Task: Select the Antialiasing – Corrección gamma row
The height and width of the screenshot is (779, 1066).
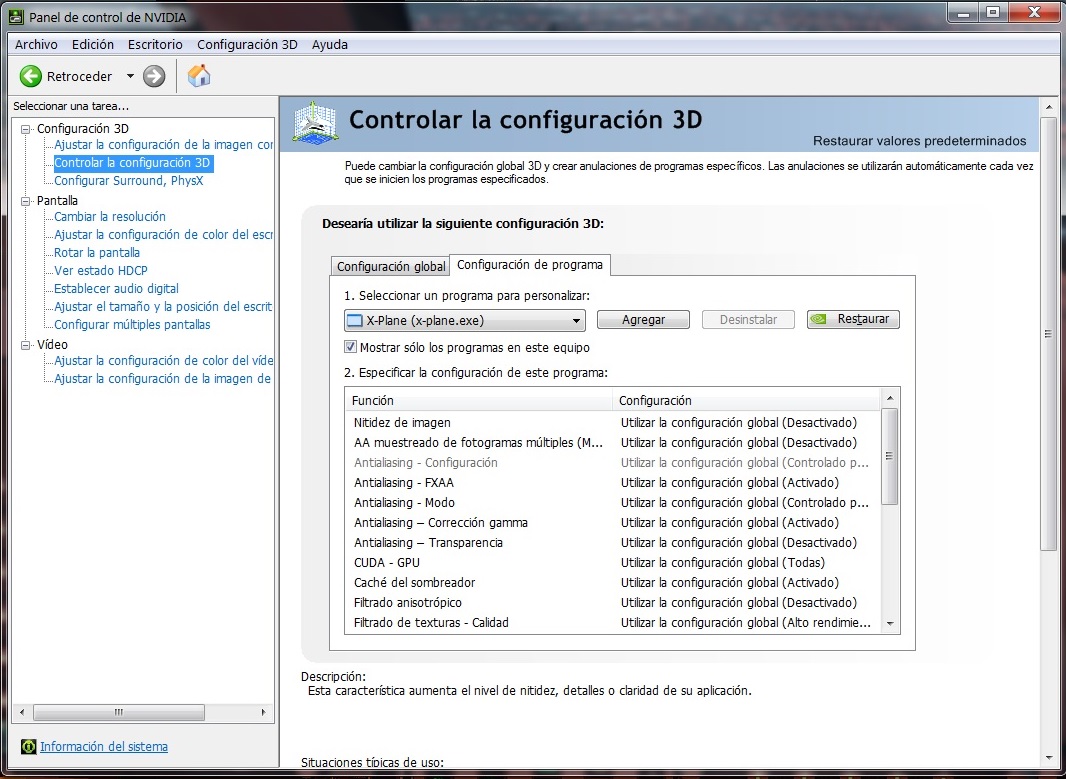Action: [613, 523]
